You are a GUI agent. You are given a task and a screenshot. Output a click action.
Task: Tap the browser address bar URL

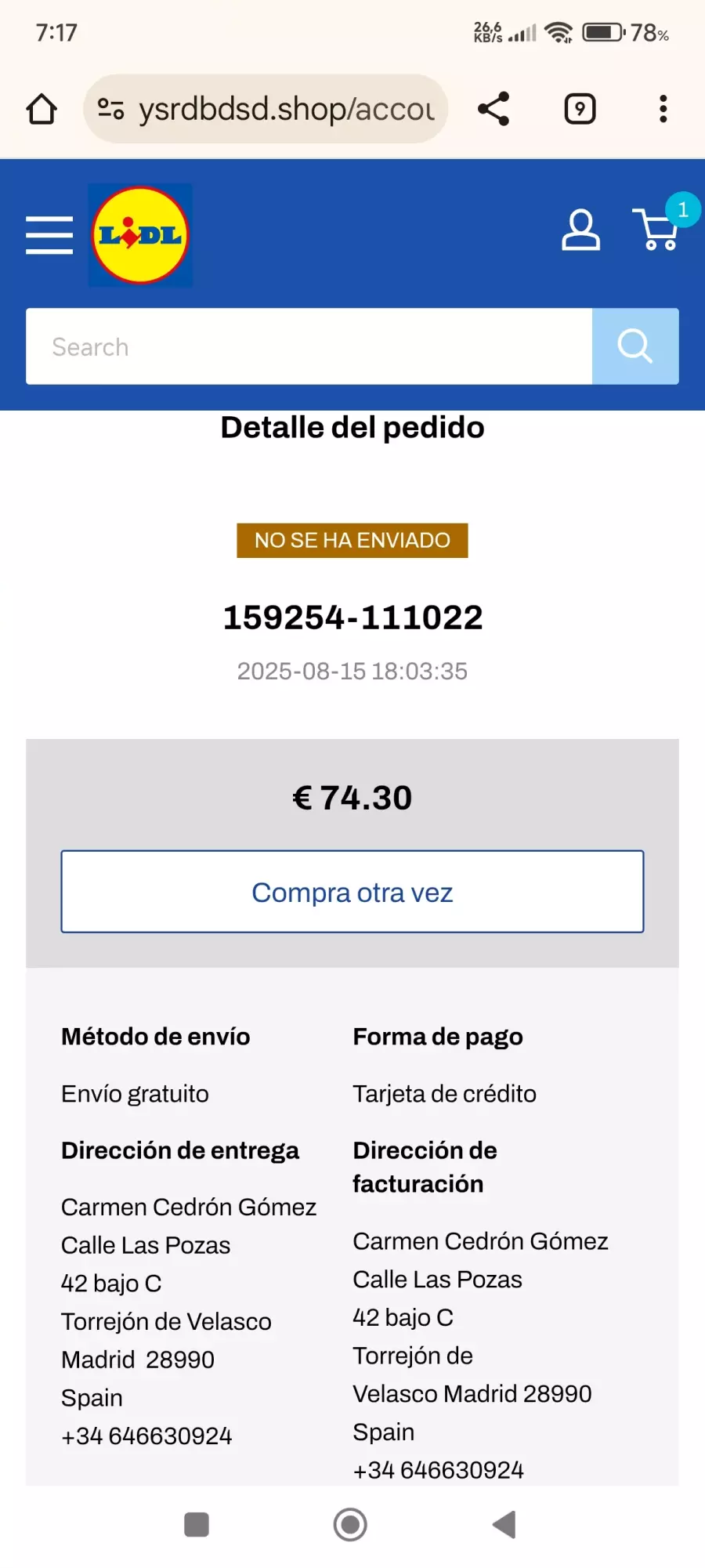pos(286,109)
